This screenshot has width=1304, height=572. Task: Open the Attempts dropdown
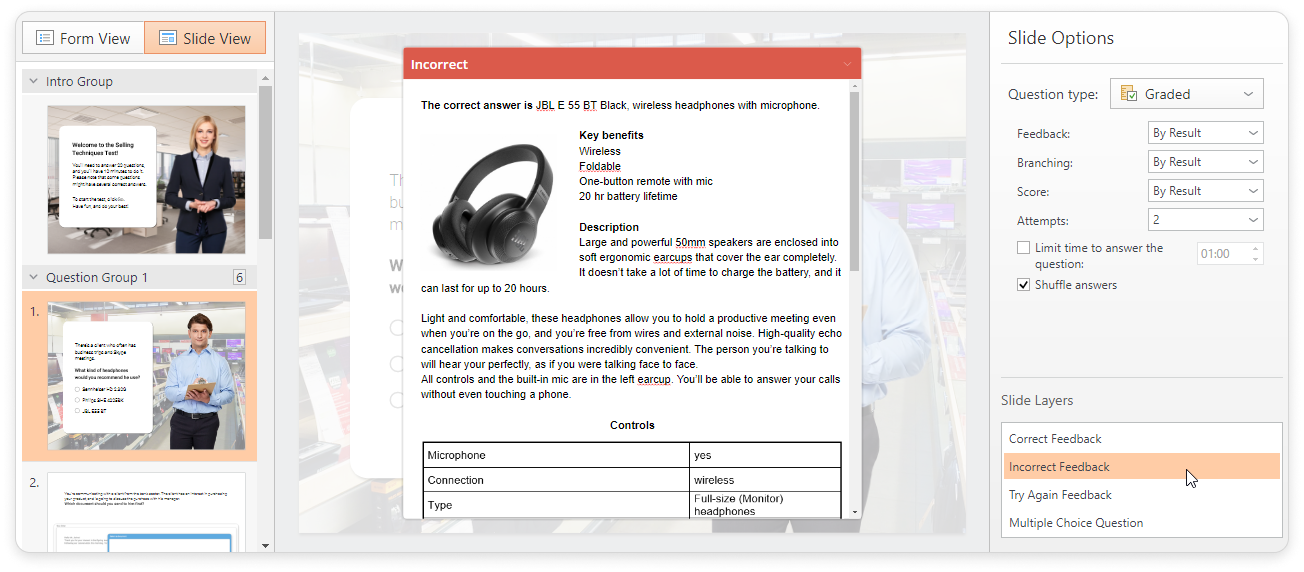click(1205, 220)
